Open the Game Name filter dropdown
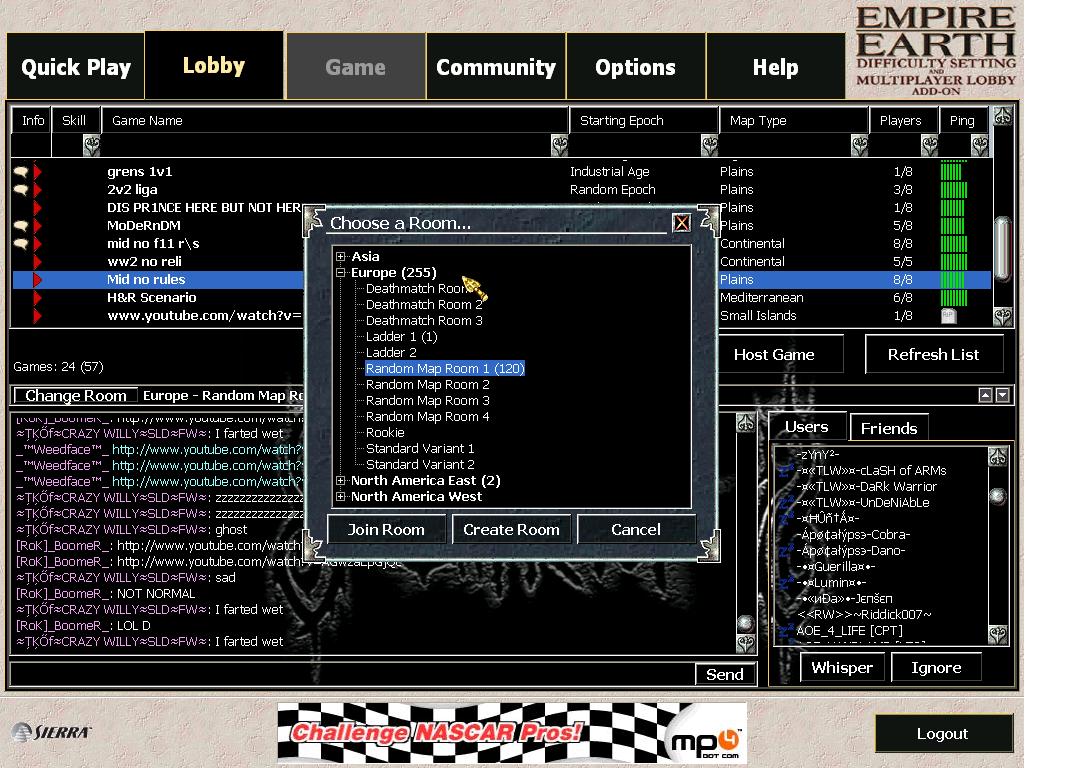Image resolution: width=1090 pixels, height=768 pixels. (x=560, y=146)
